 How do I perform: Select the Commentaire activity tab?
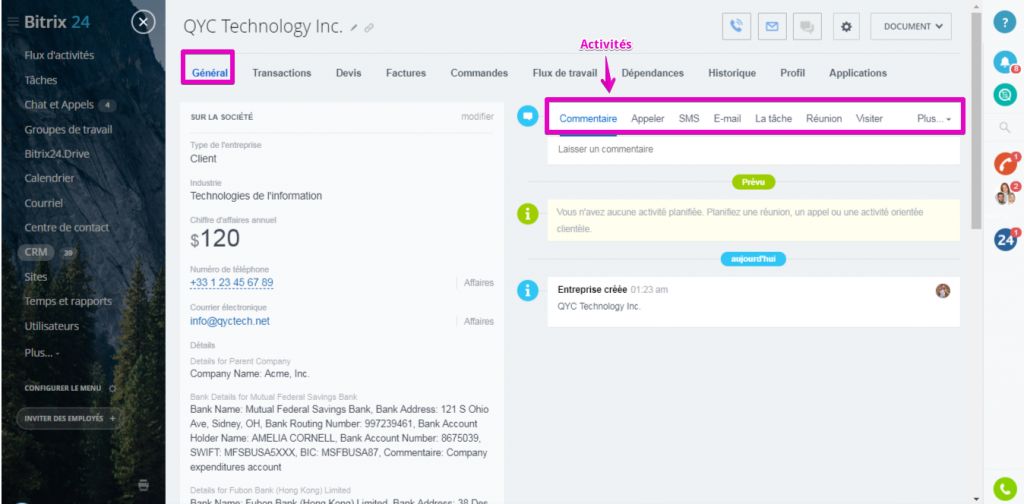click(588, 119)
